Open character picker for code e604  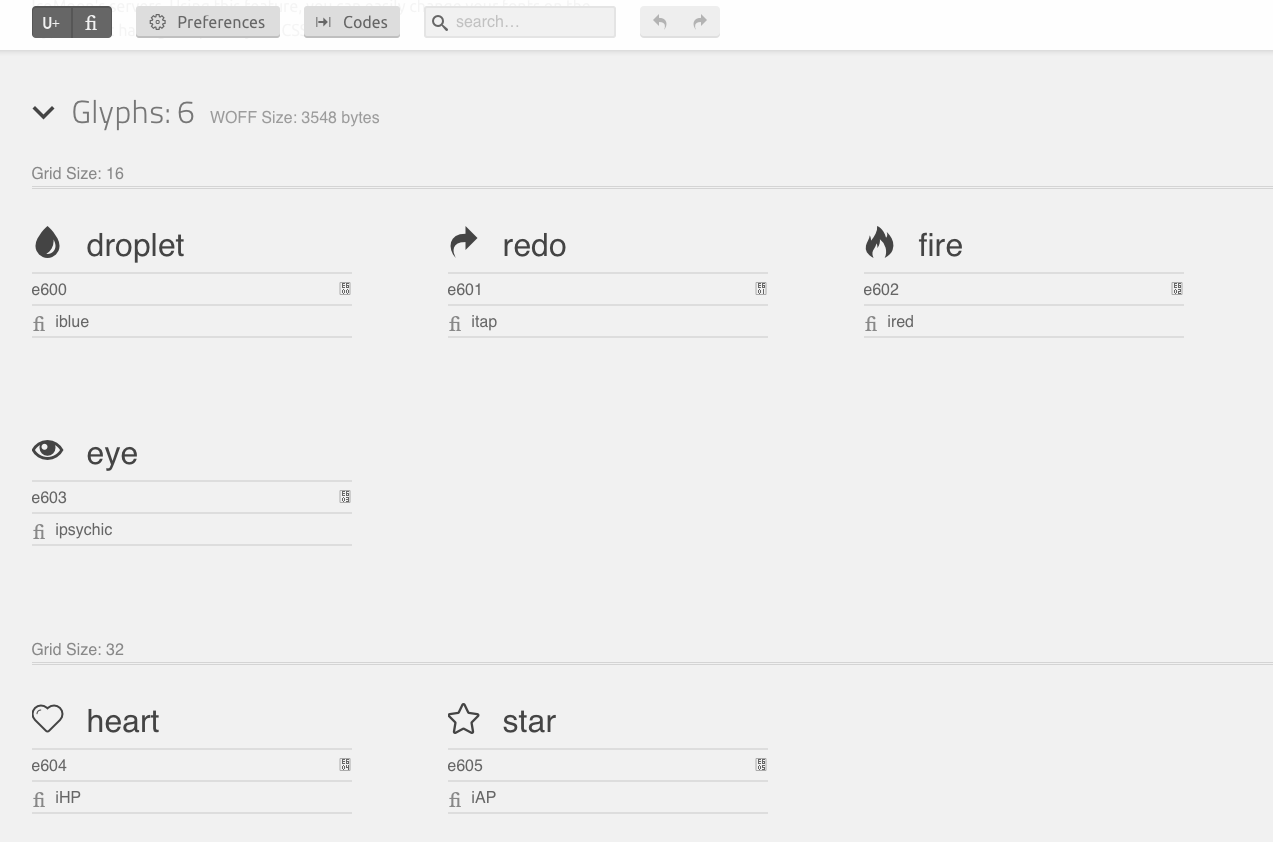click(345, 765)
